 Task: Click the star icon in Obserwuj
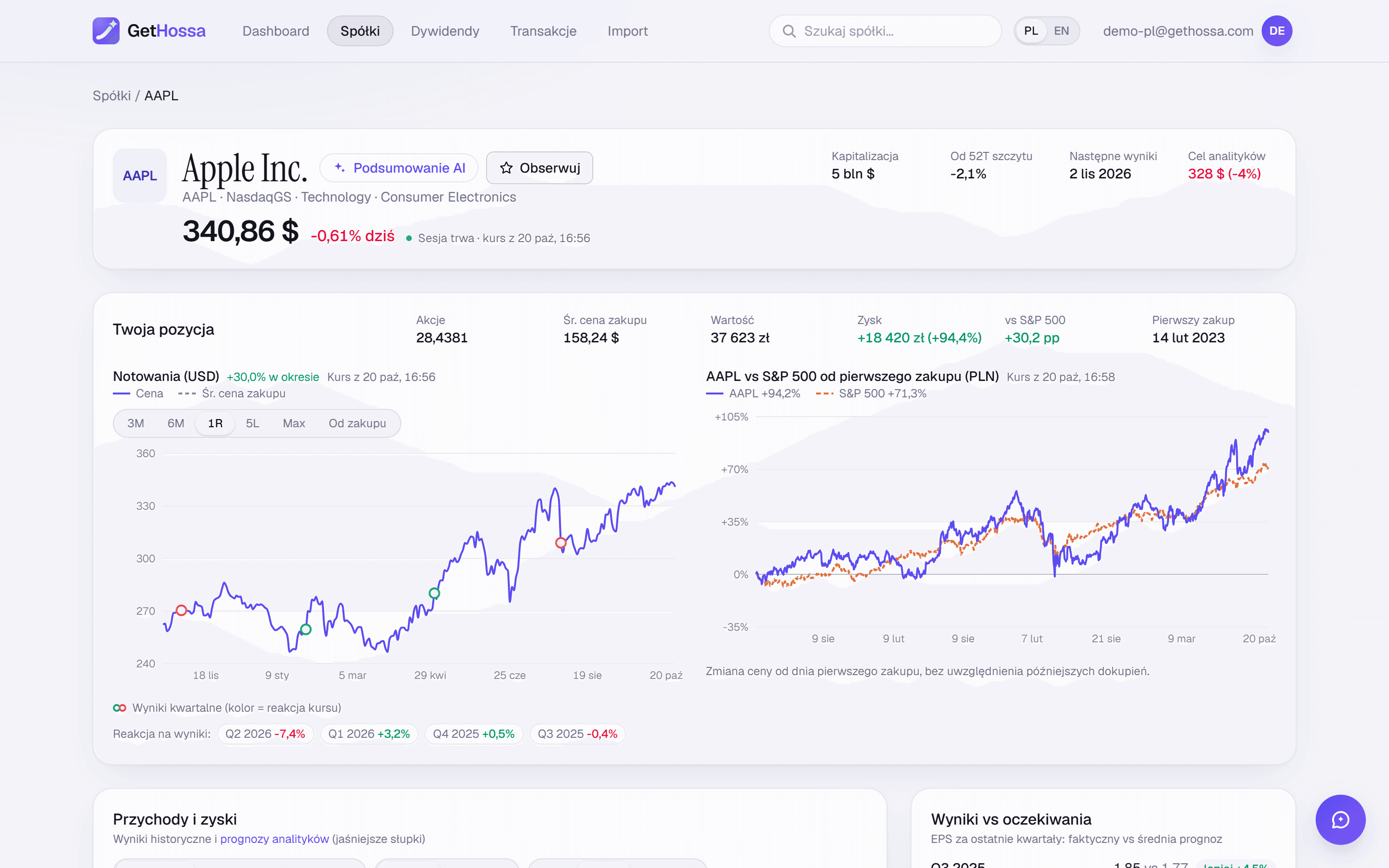pos(505,168)
